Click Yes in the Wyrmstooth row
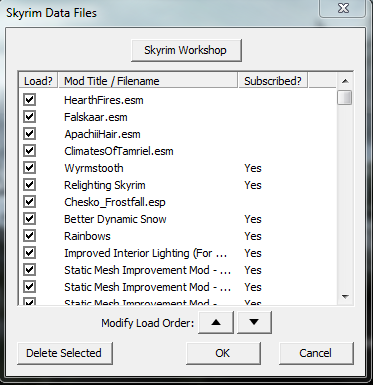This screenshot has width=373, height=385. coord(253,168)
